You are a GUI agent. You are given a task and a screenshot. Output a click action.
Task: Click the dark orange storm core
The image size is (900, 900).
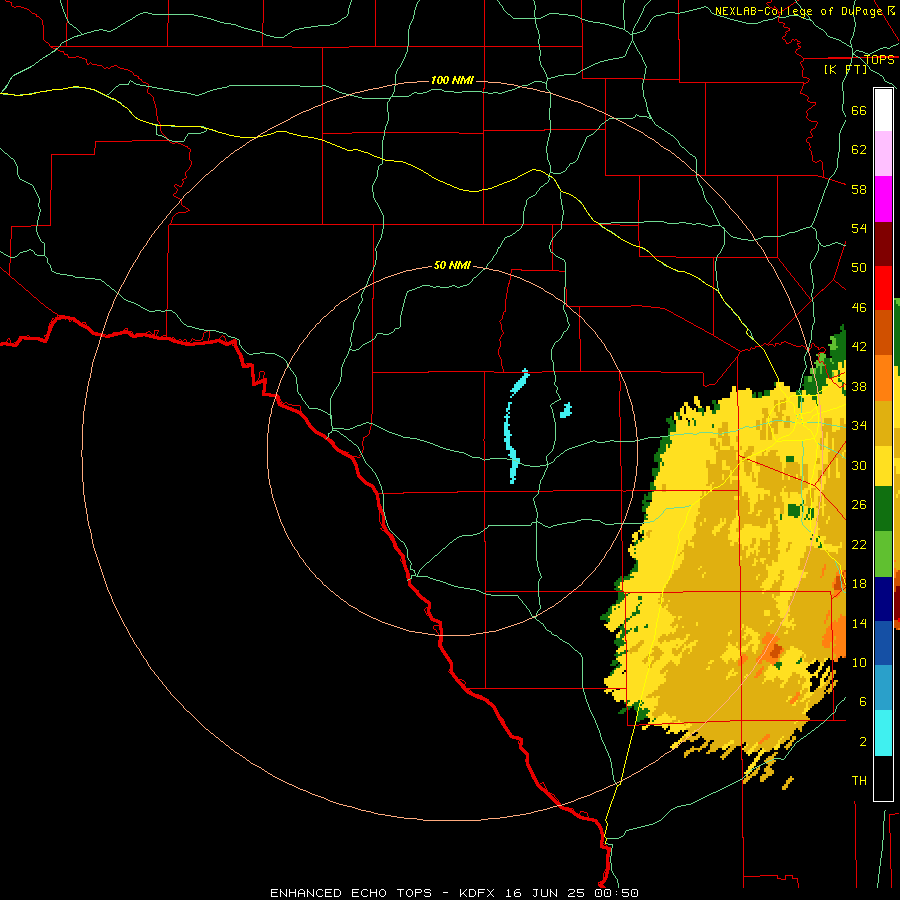coord(775,651)
